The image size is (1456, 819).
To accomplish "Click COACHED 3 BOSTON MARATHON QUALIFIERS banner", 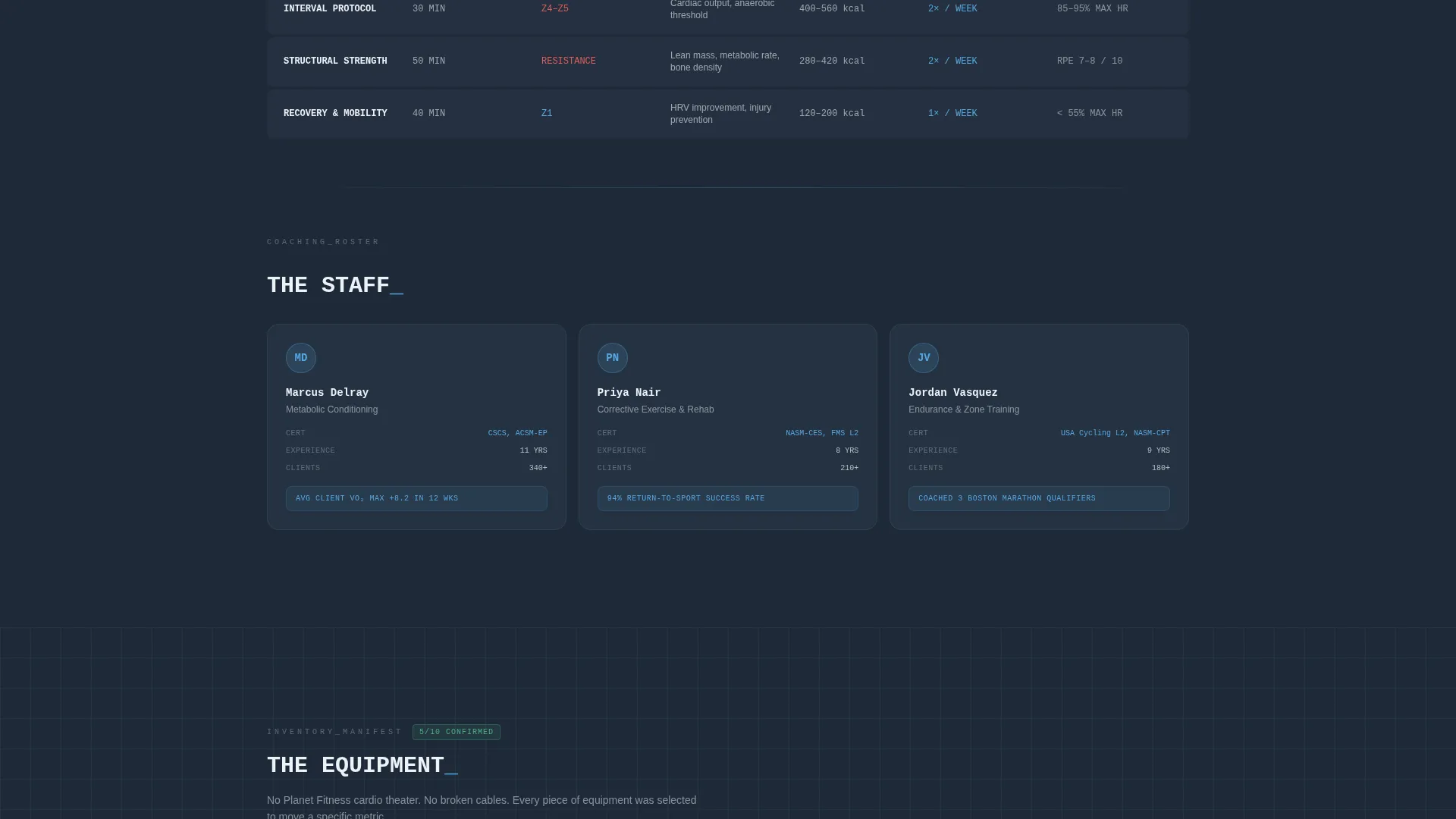I will coord(1039,499).
